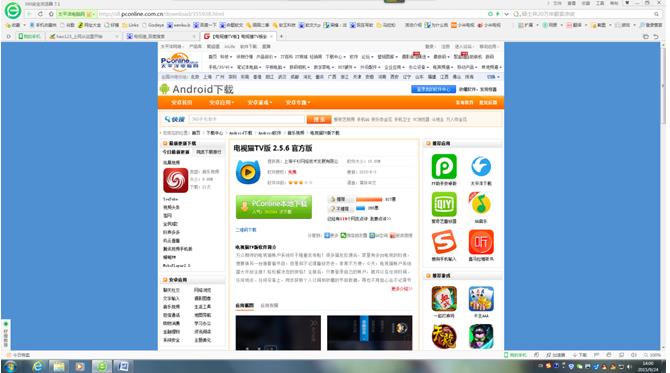
Task: Open the blue circular bird app icon
Action: pos(481,167)
